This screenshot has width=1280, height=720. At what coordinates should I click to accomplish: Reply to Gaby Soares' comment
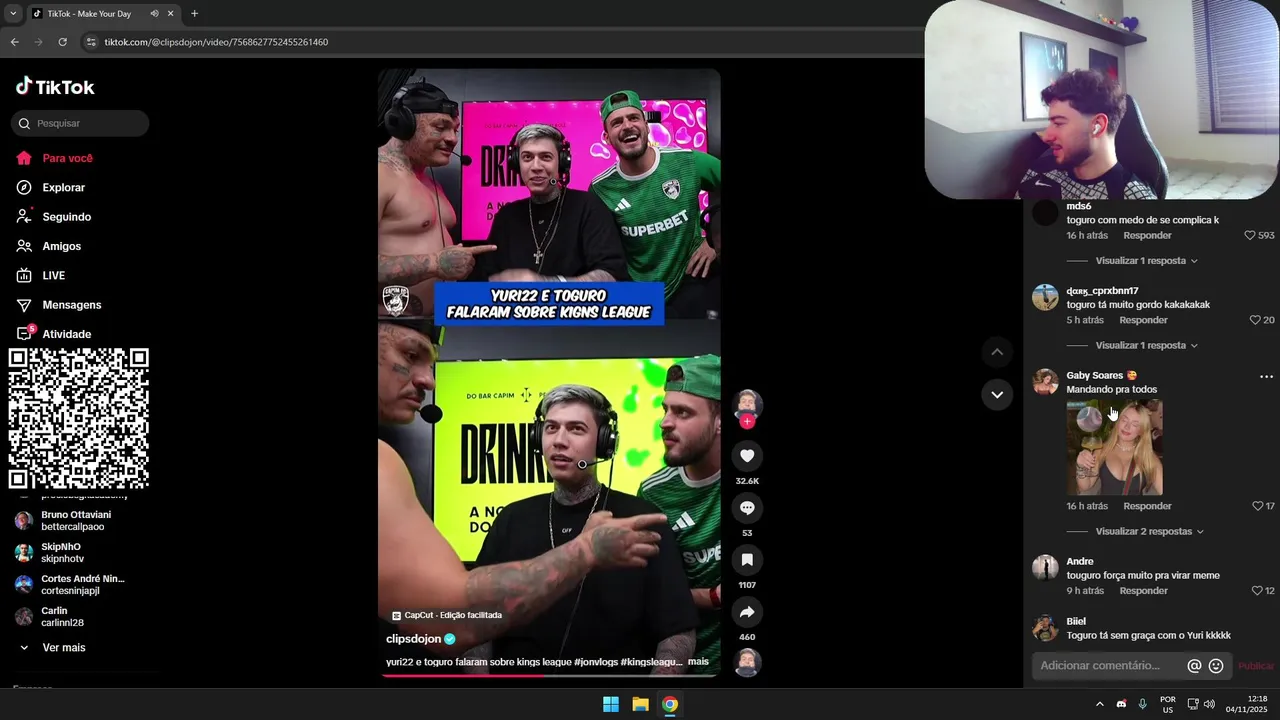click(x=1147, y=506)
